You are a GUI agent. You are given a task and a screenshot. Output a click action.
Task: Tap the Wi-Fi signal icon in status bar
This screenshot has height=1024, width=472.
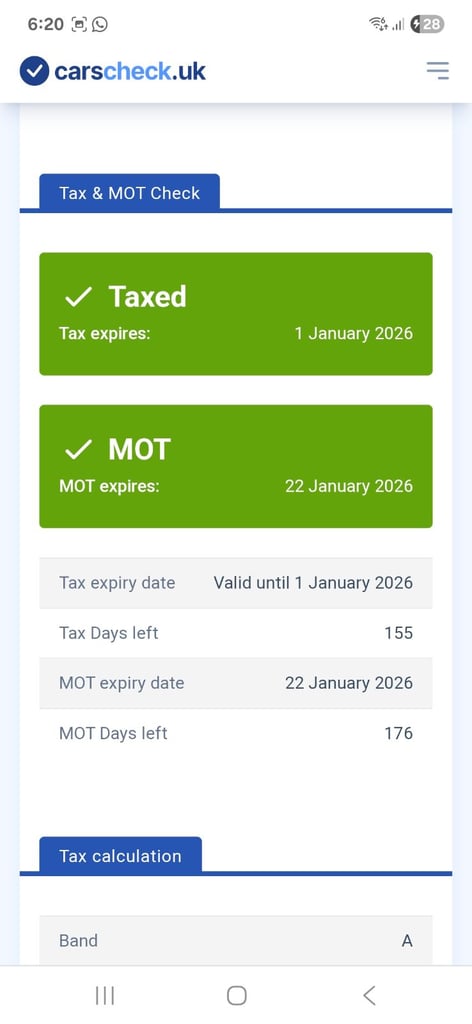click(x=379, y=25)
